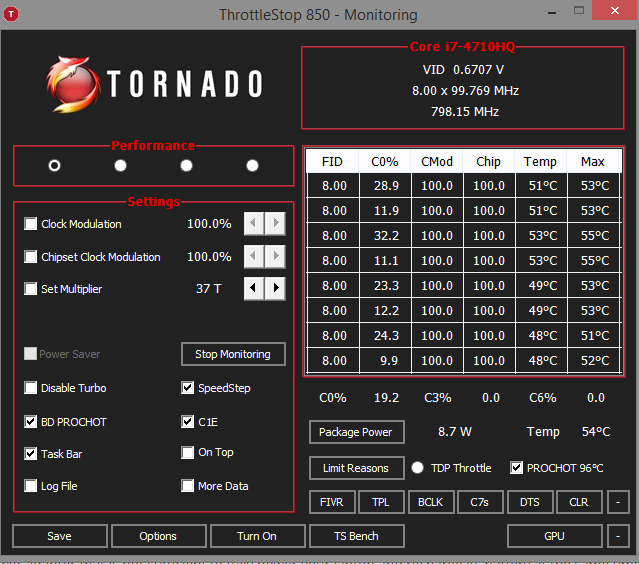Increase Clock Modulation with right arrow
Screen dimensions: 639x564
coord(275,223)
